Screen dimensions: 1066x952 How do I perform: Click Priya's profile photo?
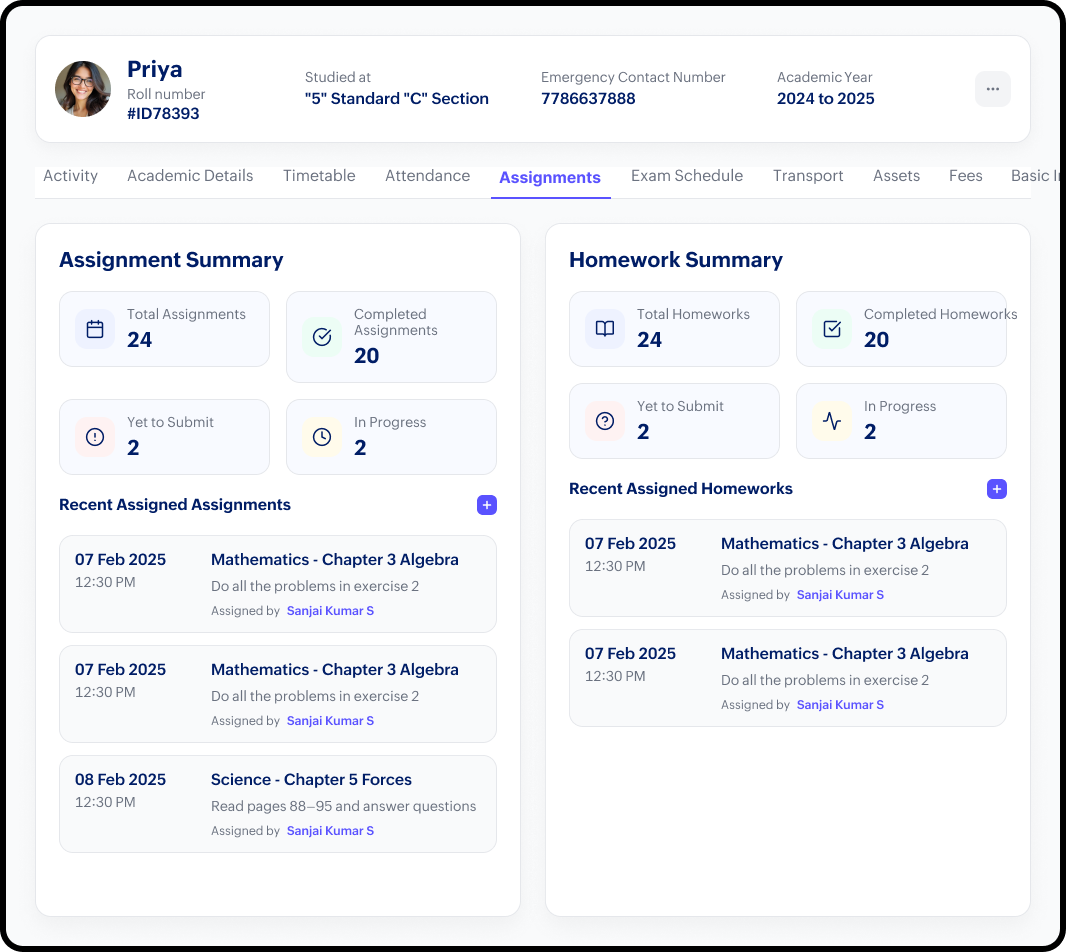tap(83, 89)
